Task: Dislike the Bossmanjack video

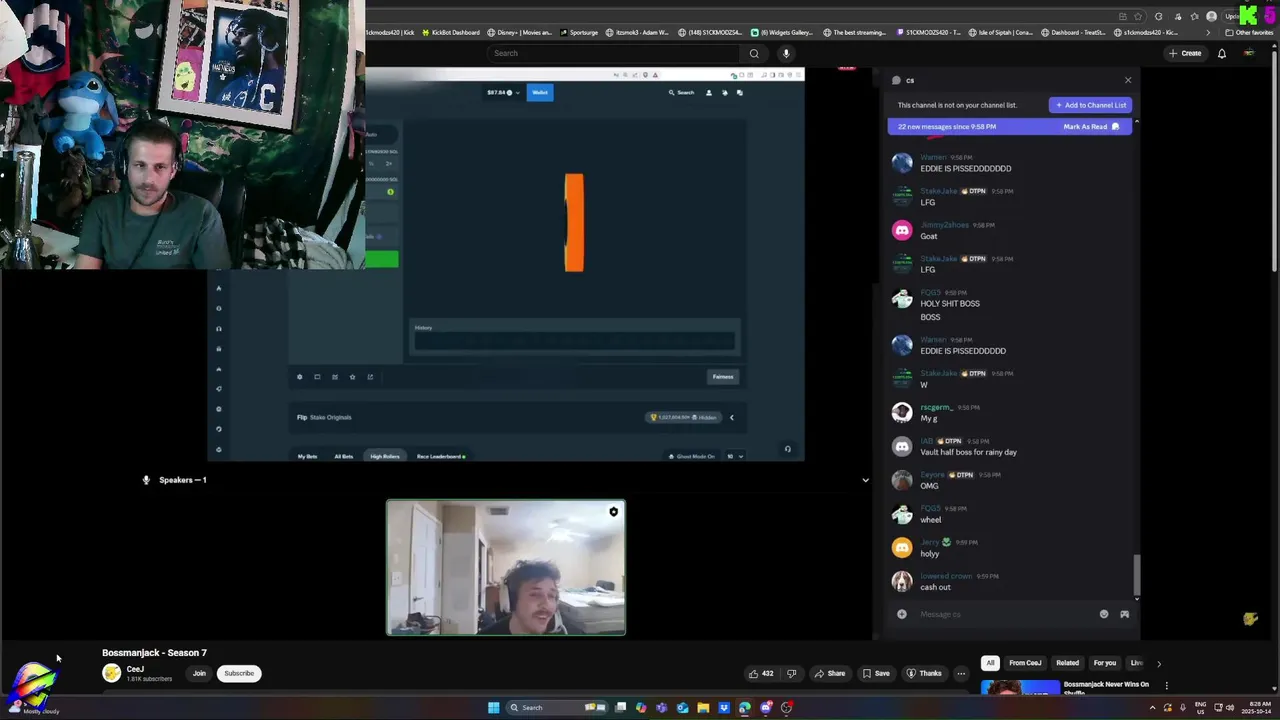Action: (x=791, y=673)
